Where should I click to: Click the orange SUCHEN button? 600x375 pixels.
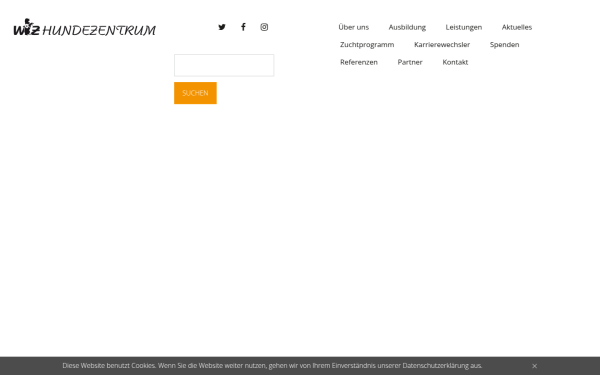(195, 93)
